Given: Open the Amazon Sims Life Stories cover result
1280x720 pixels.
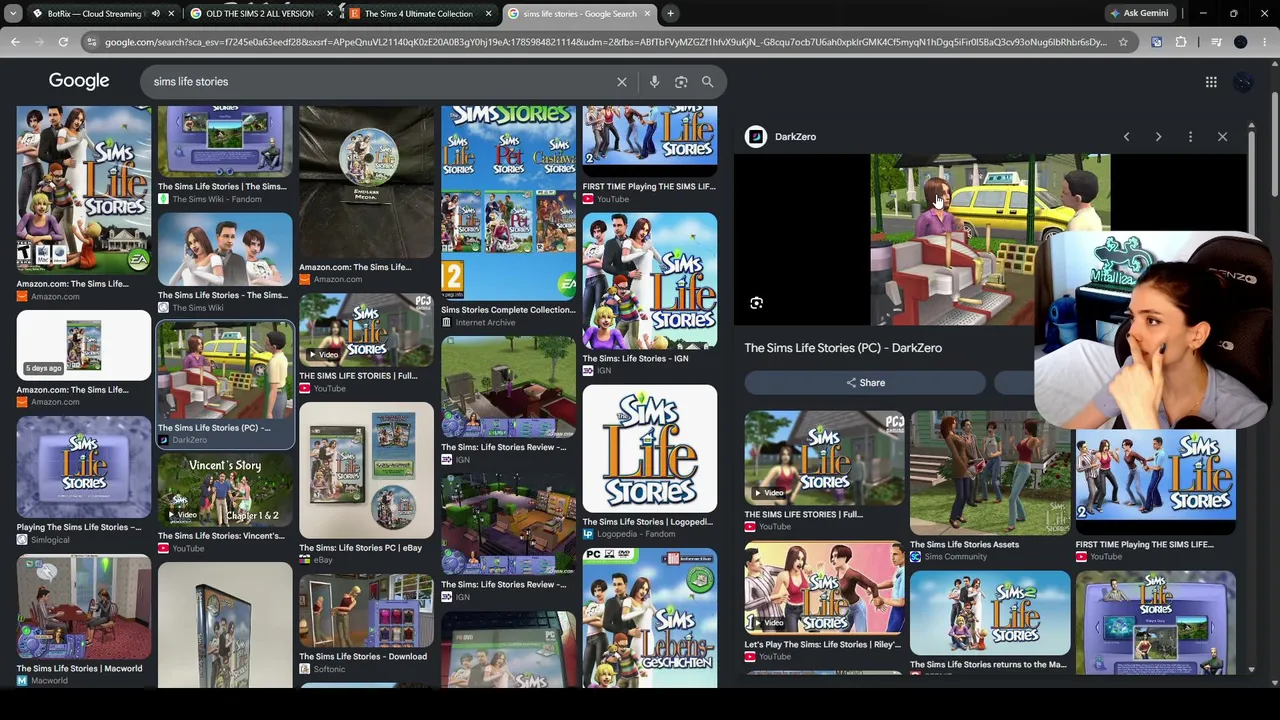Looking at the screenshot, I should coord(84,190).
